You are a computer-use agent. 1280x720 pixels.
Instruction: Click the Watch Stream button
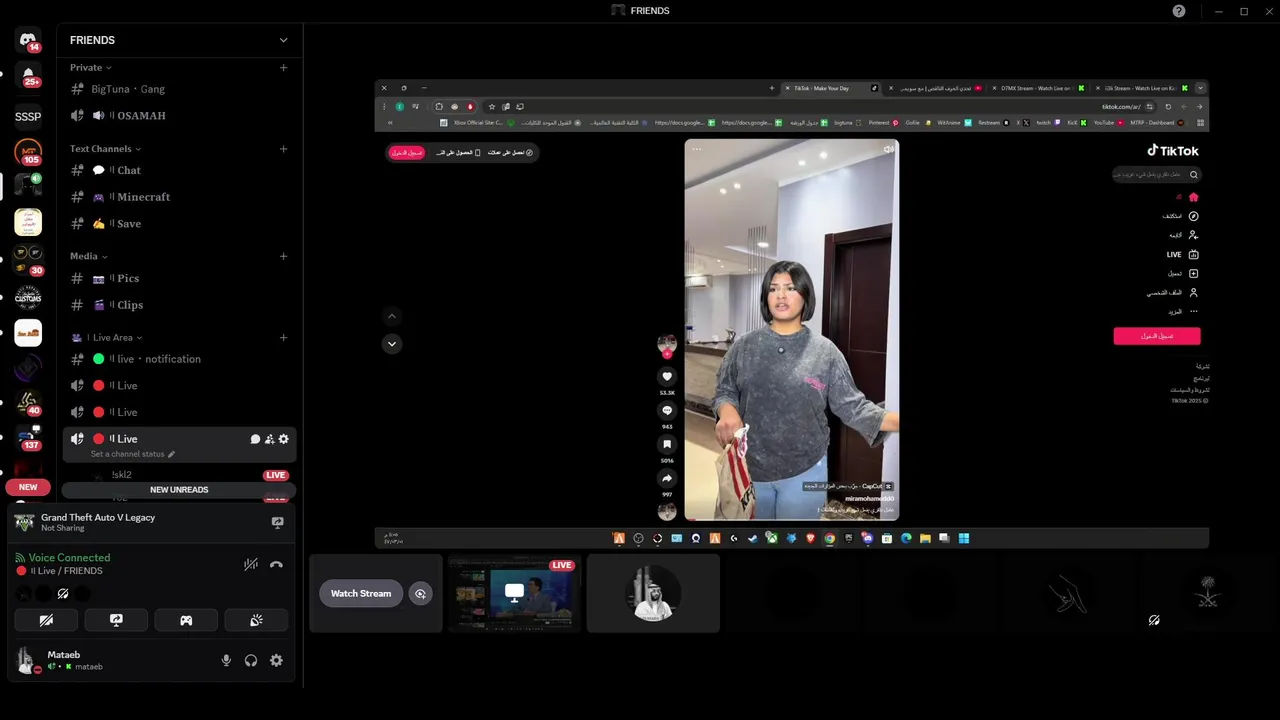pyautogui.click(x=361, y=594)
